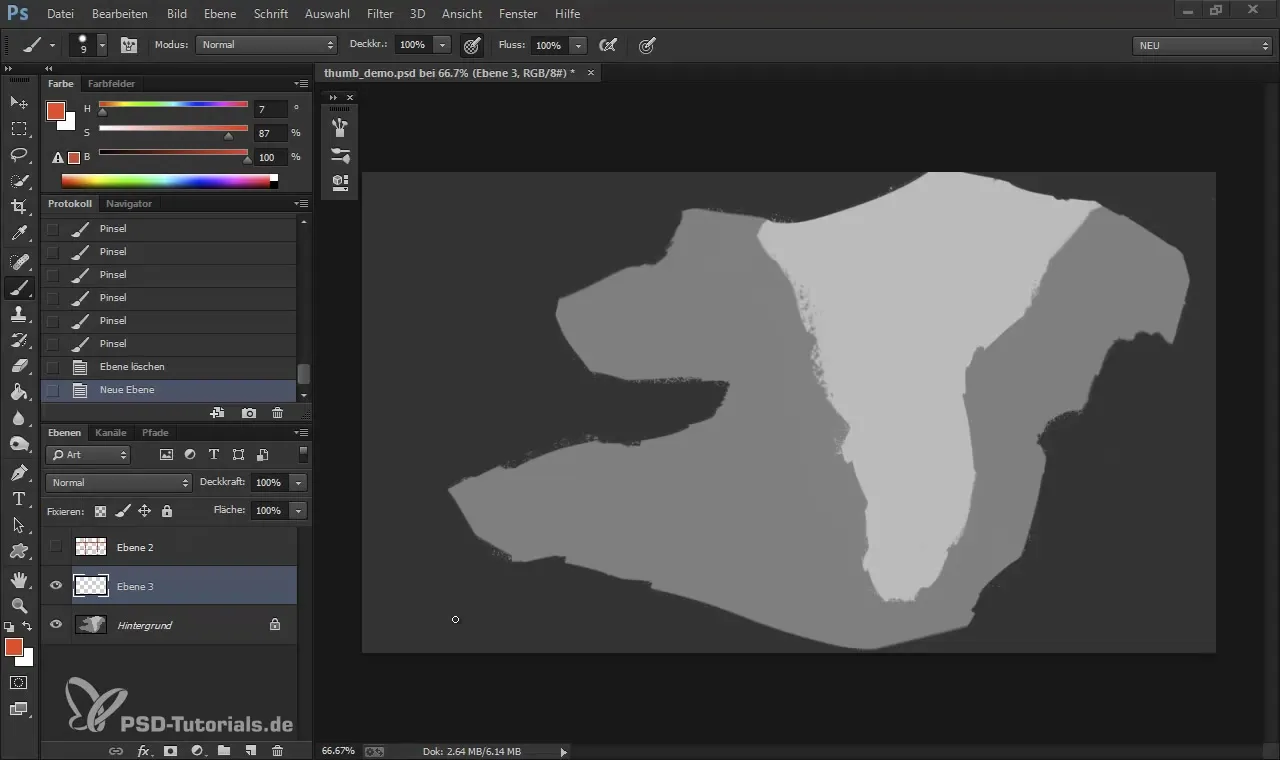Open the Auswahl menu
The image size is (1280, 760).
click(x=327, y=14)
